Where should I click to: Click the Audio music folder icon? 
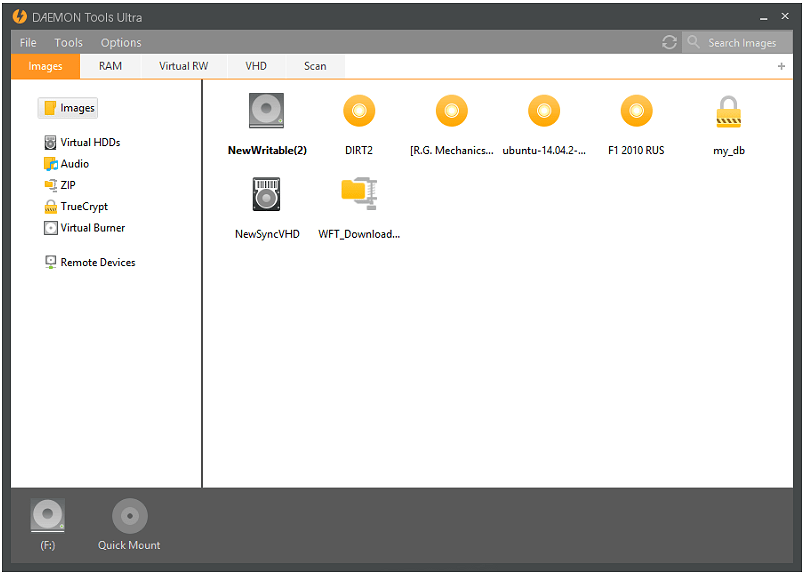(x=50, y=164)
